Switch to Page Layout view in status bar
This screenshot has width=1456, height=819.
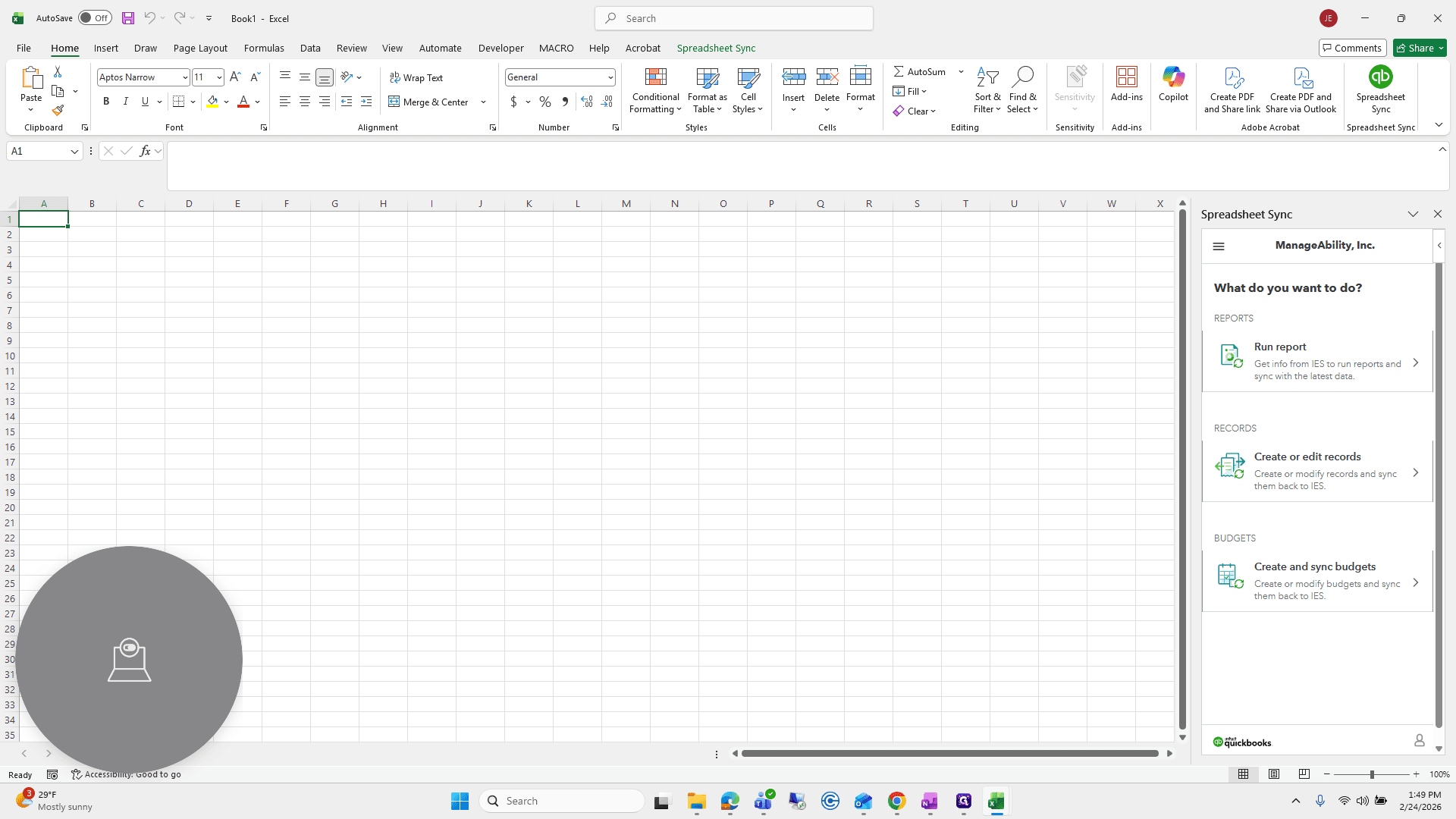coord(1273,774)
